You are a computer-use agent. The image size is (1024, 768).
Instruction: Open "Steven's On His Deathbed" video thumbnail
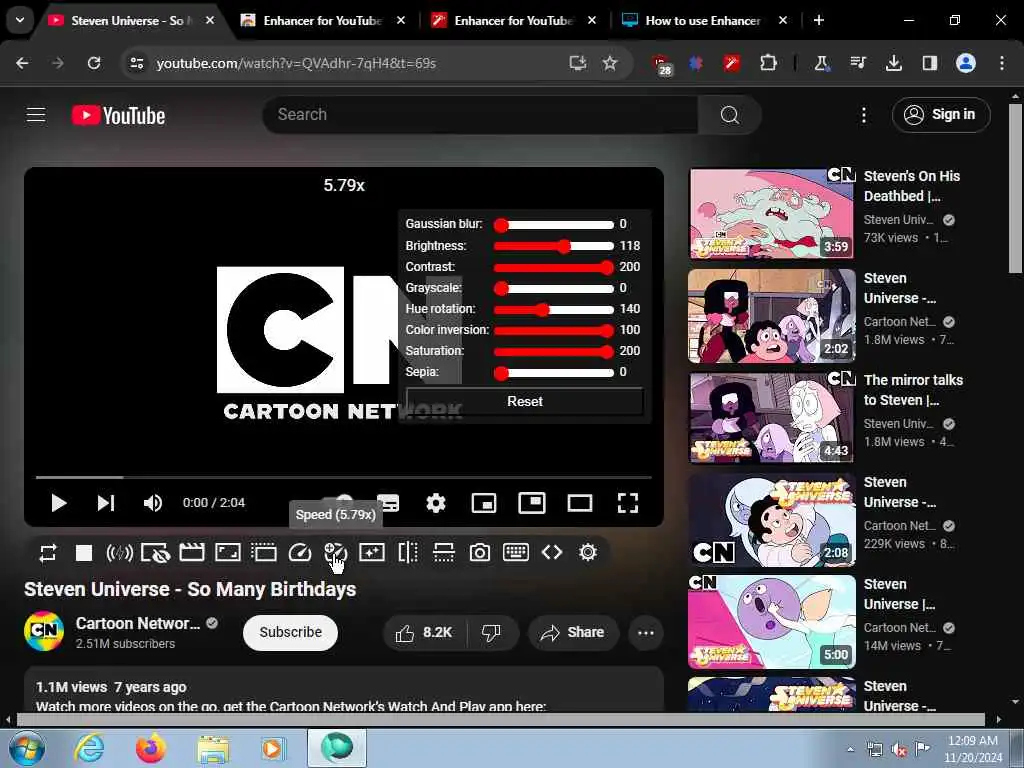coord(771,214)
